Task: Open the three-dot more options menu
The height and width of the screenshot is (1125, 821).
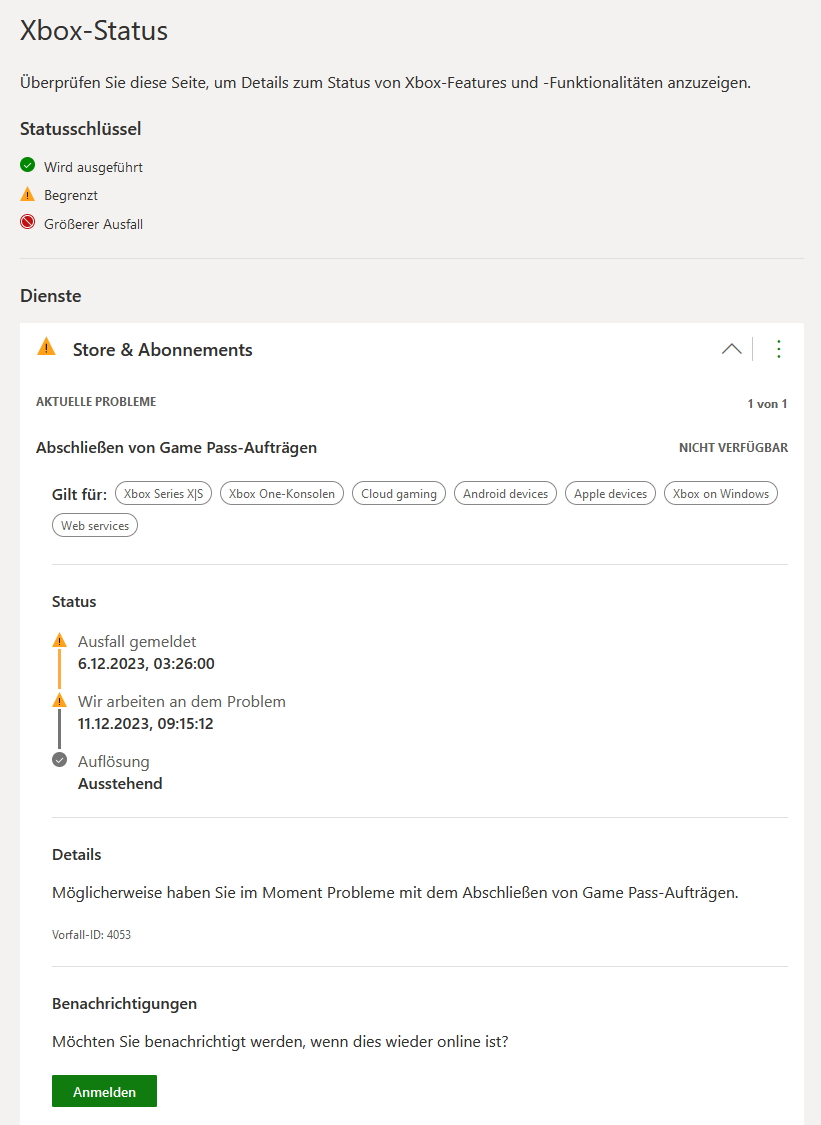Action: tap(779, 349)
